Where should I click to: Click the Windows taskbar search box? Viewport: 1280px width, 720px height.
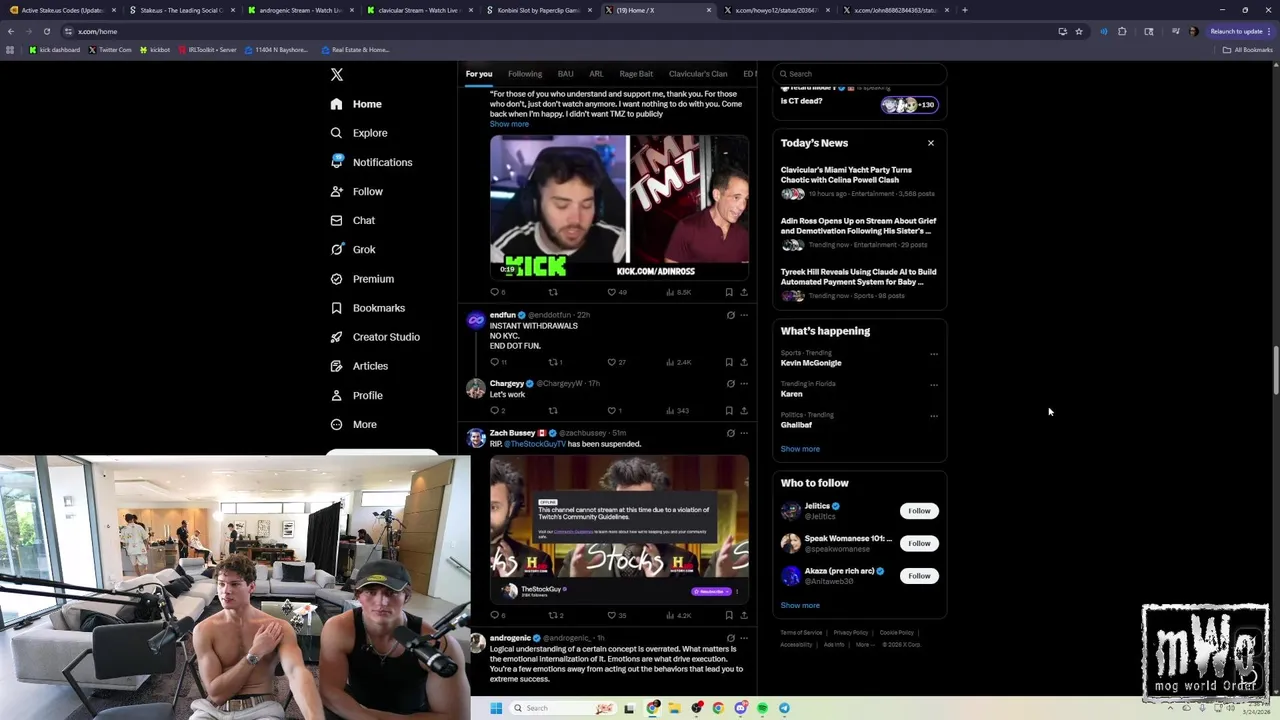point(565,708)
